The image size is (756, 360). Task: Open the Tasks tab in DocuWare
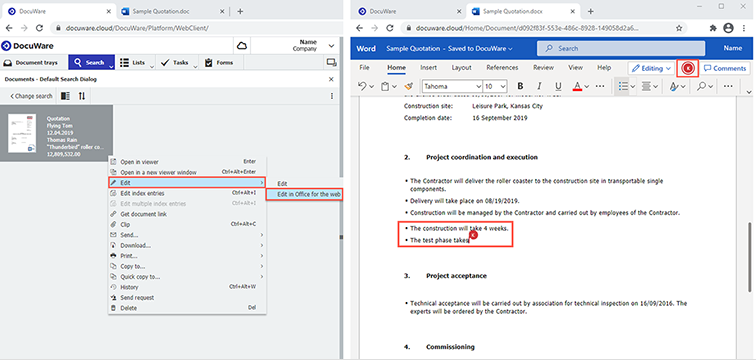click(175, 63)
